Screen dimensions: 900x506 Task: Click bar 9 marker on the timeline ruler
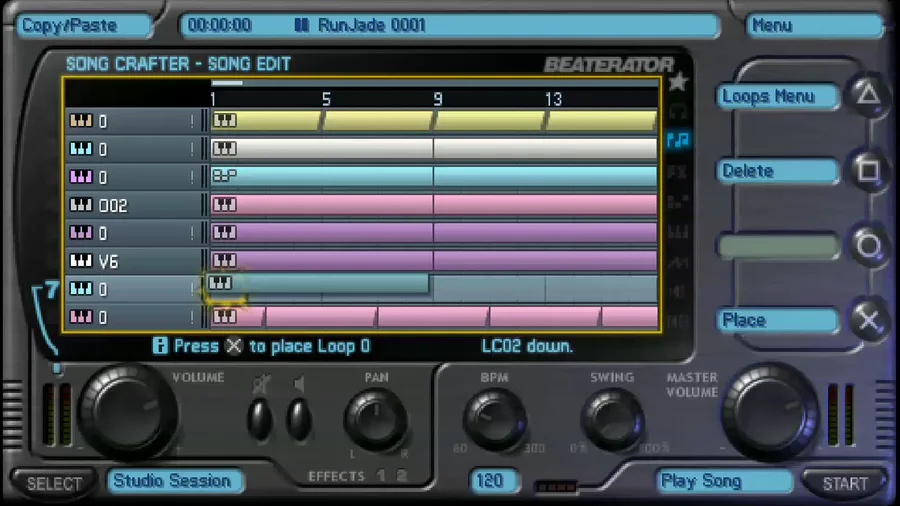point(438,99)
